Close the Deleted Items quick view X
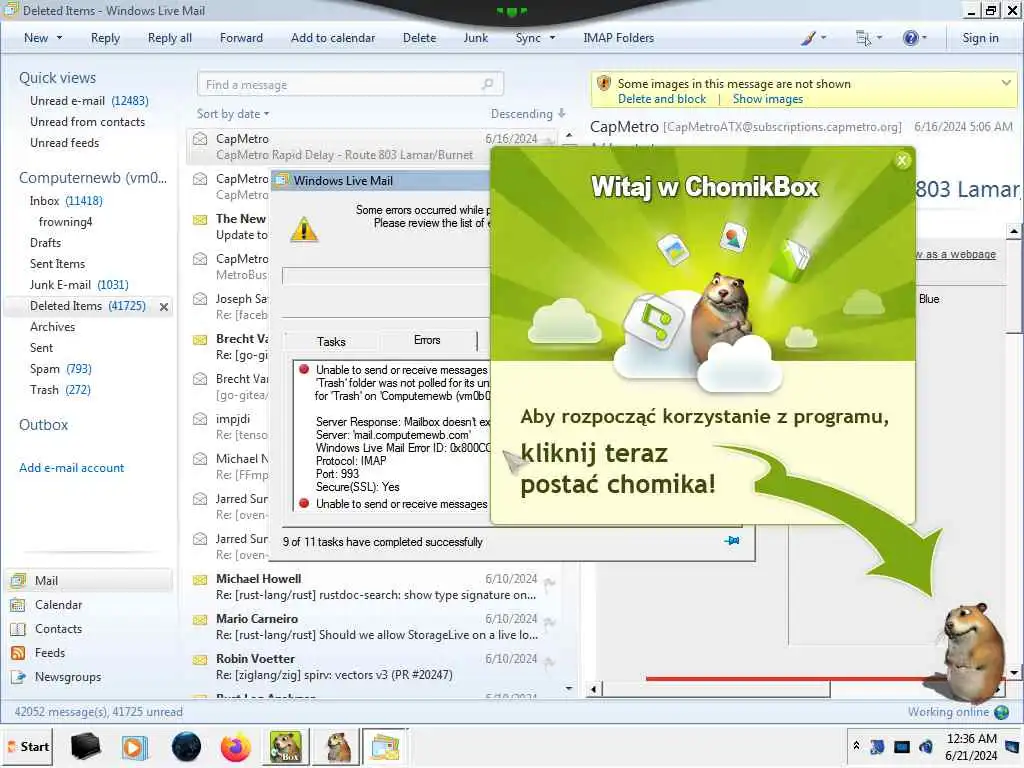The image size is (1024, 768). 164,306
